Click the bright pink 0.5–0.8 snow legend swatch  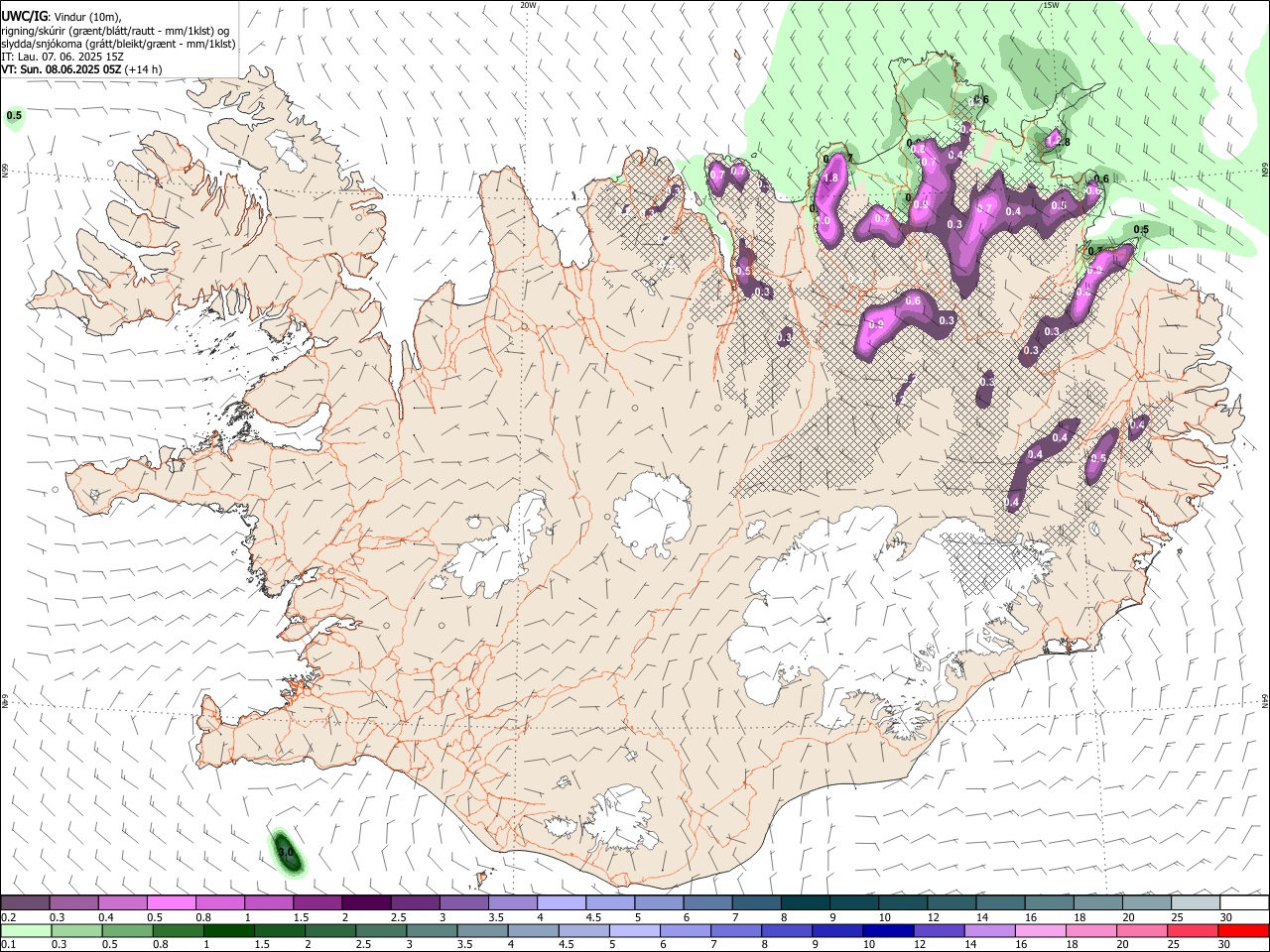click(x=171, y=902)
